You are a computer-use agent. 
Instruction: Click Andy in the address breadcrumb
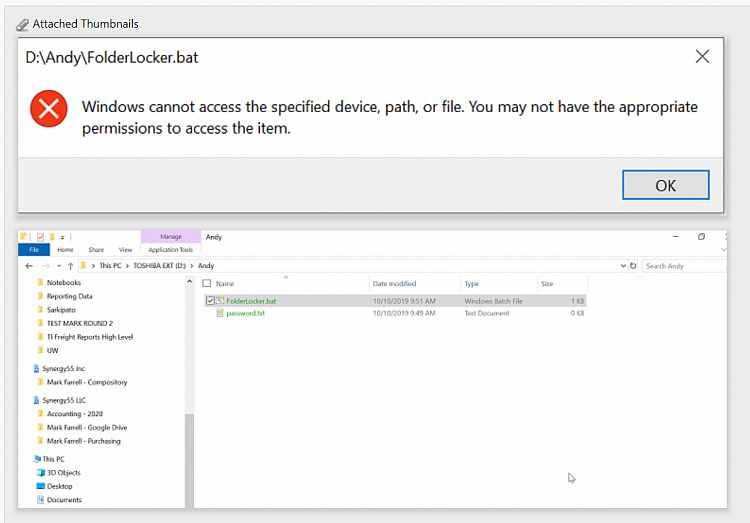tap(206, 266)
